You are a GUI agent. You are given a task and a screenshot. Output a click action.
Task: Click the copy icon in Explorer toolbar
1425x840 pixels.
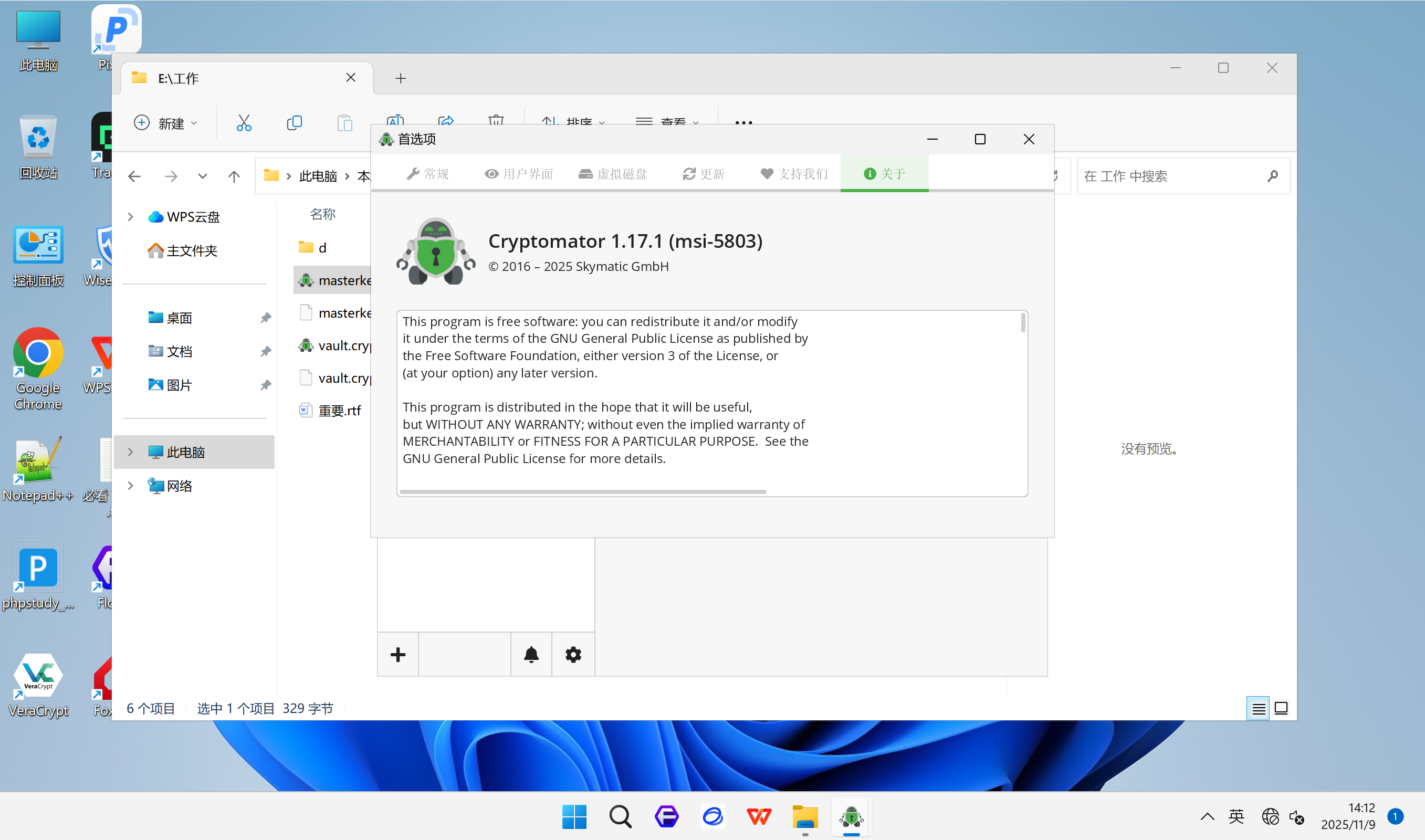(x=294, y=123)
